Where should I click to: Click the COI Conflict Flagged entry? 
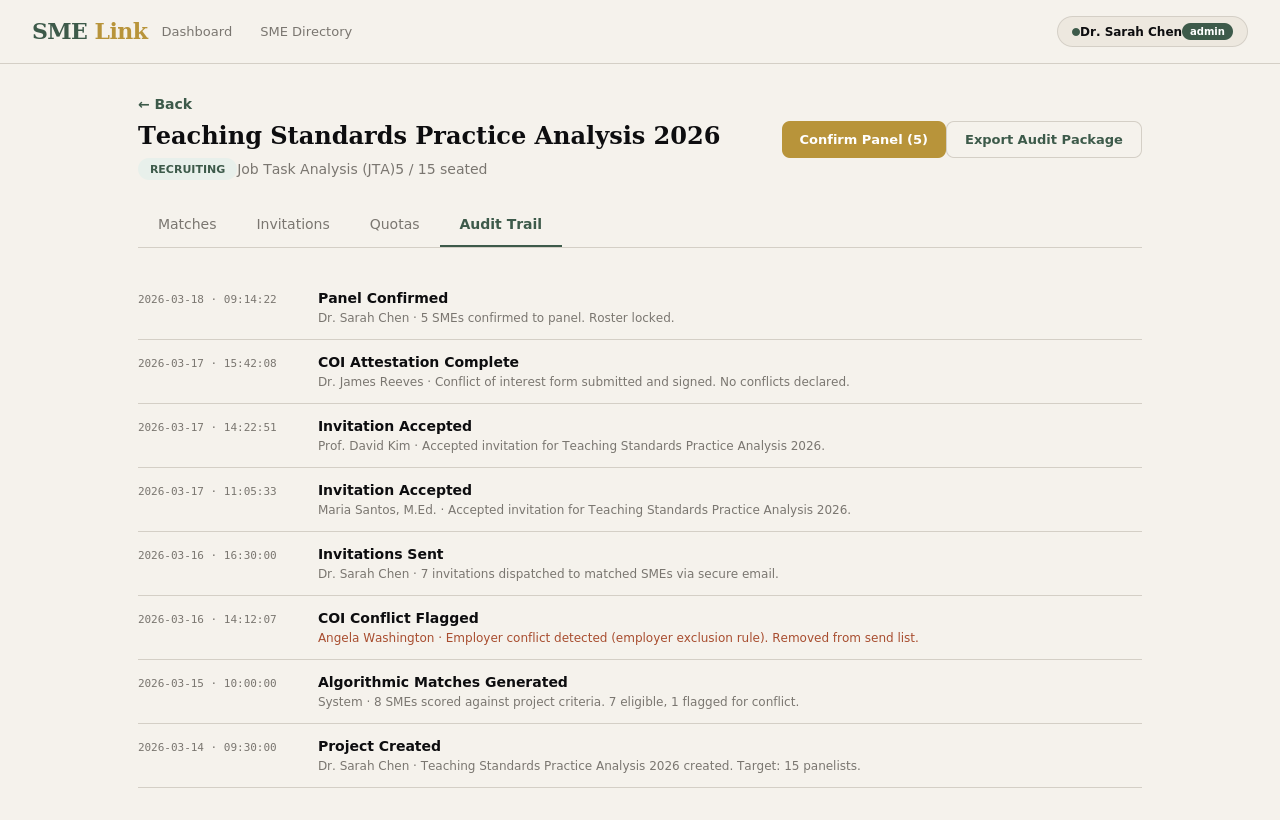(x=398, y=618)
